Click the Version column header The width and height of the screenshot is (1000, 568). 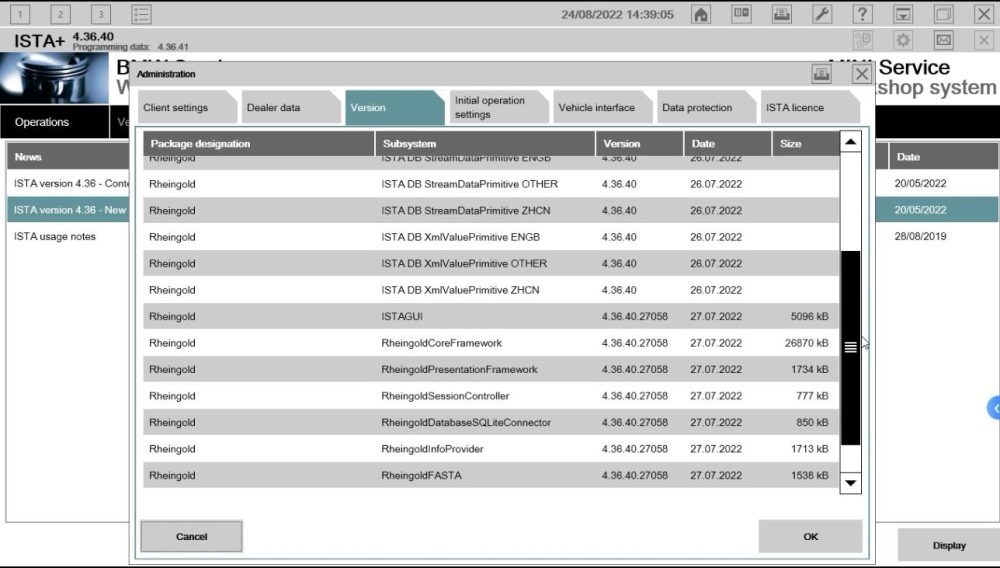pos(640,143)
